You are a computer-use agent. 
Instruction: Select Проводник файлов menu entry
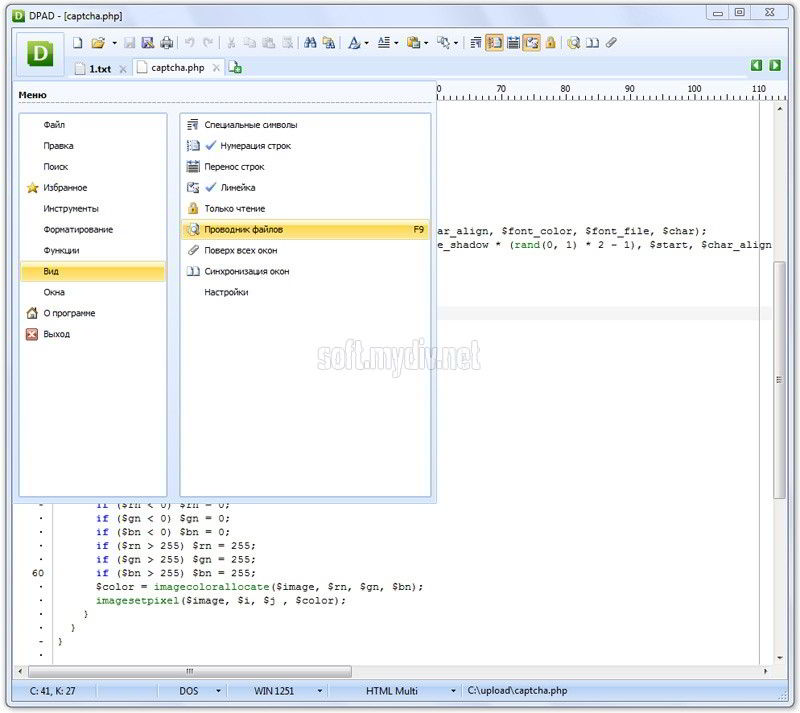click(x=244, y=230)
